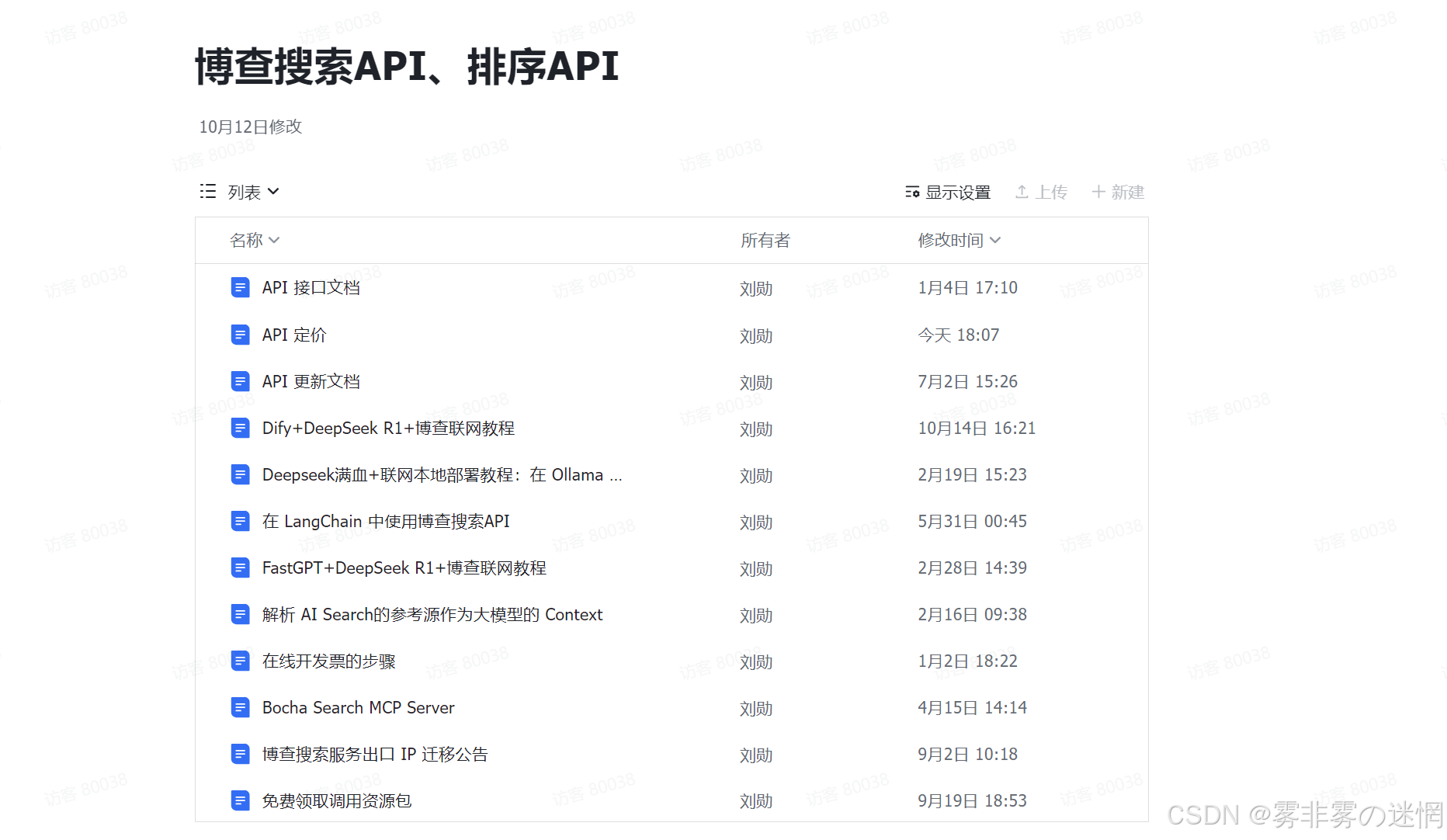The height and width of the screenshot is (840, 1447).
Task: Open 在线开发票的步骤 document
Action: [329, 661]
